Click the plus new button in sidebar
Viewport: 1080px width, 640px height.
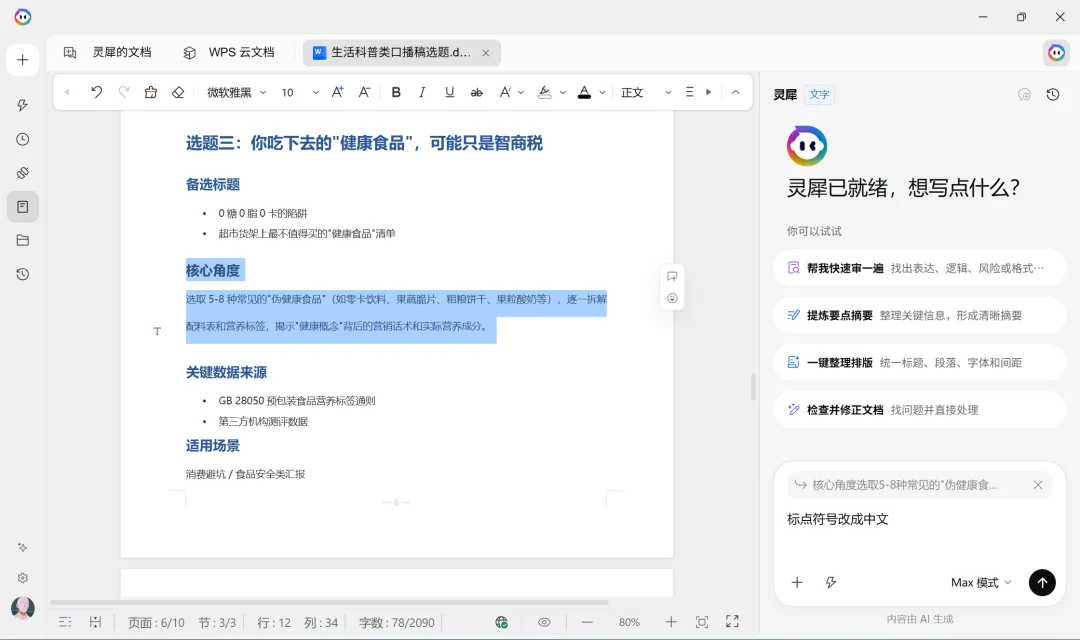[x=23, y=60]
